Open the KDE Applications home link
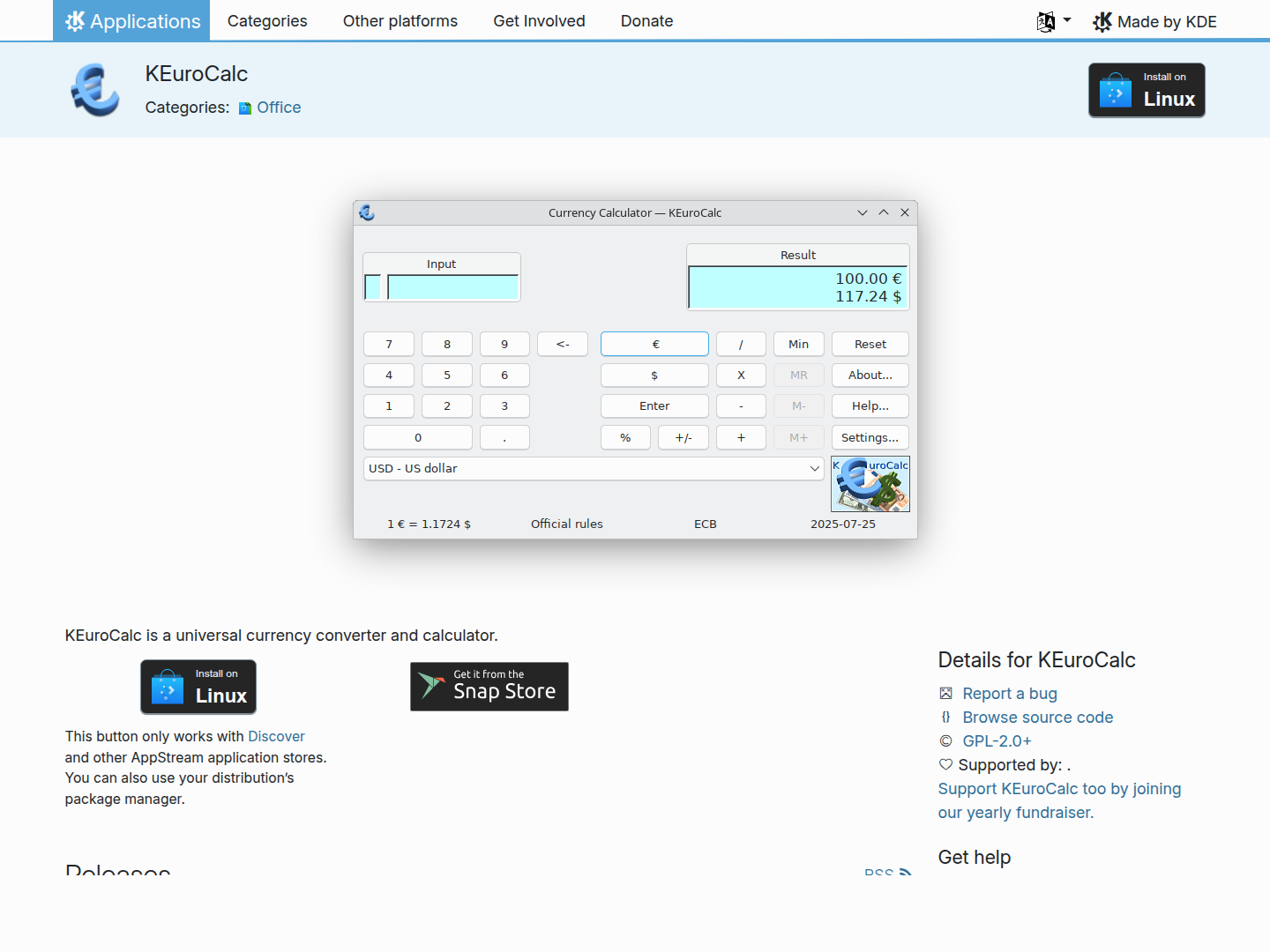 pyautogui.click(x=132, y=20)
